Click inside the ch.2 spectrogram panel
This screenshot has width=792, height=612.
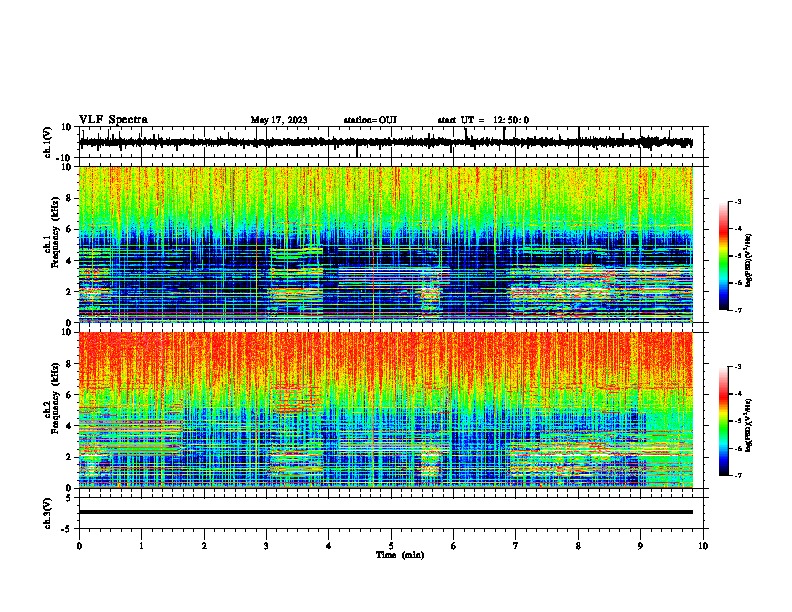click(x=386, y=410)
